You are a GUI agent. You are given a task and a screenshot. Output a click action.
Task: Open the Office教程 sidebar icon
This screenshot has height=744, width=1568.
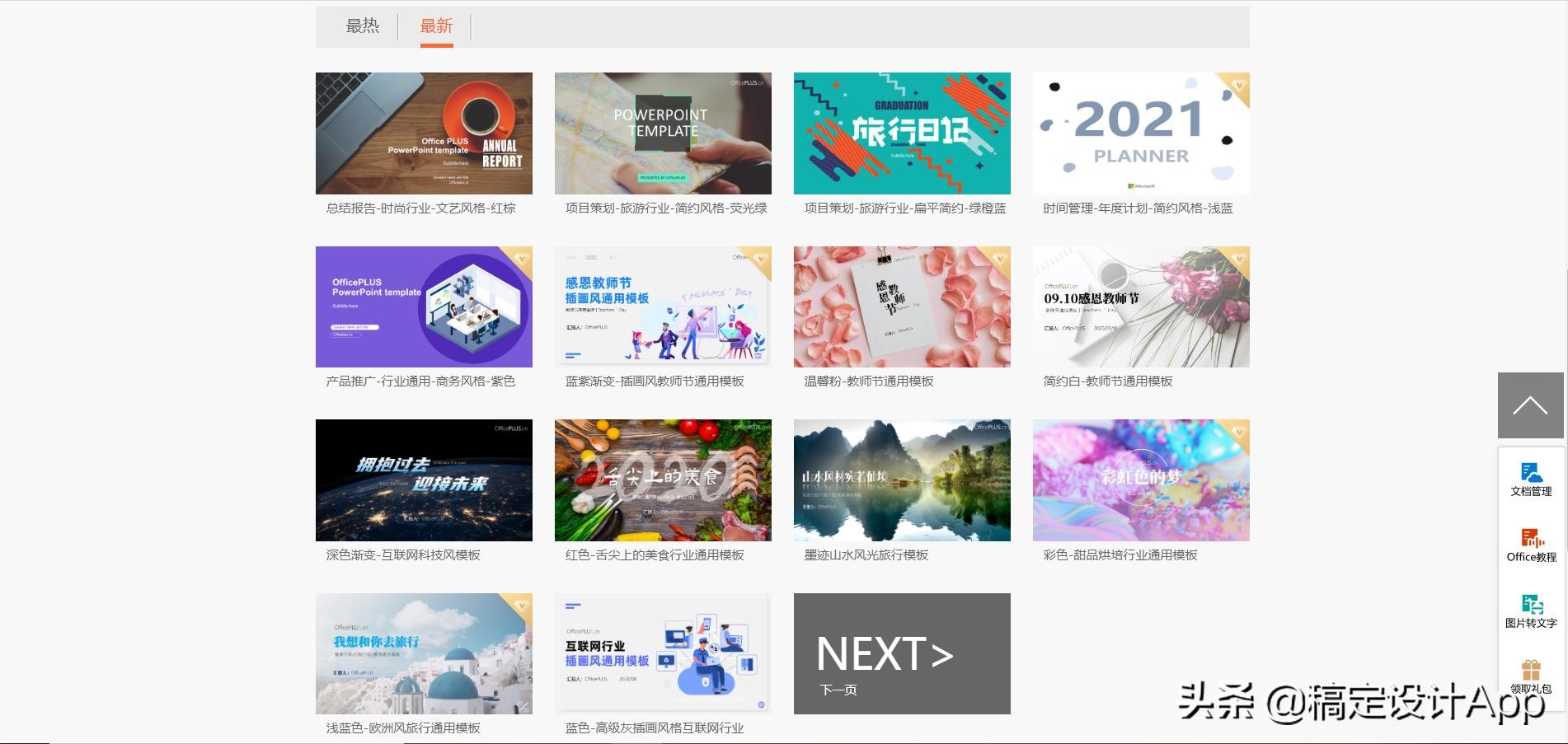tap(1531, 545)
